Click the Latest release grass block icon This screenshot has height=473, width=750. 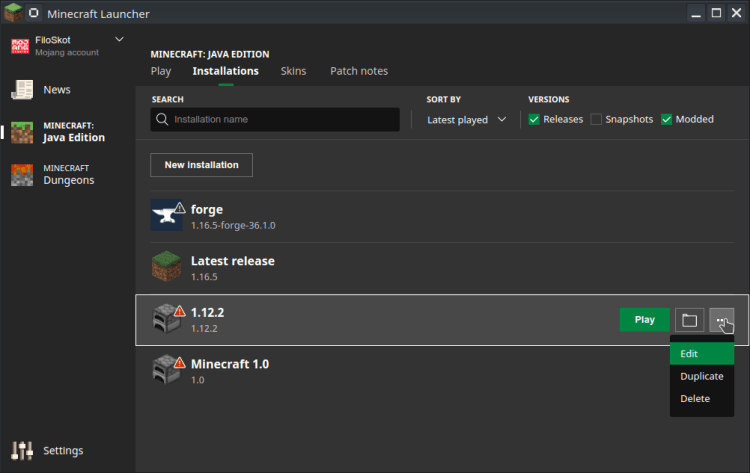(x=166, y=266)
